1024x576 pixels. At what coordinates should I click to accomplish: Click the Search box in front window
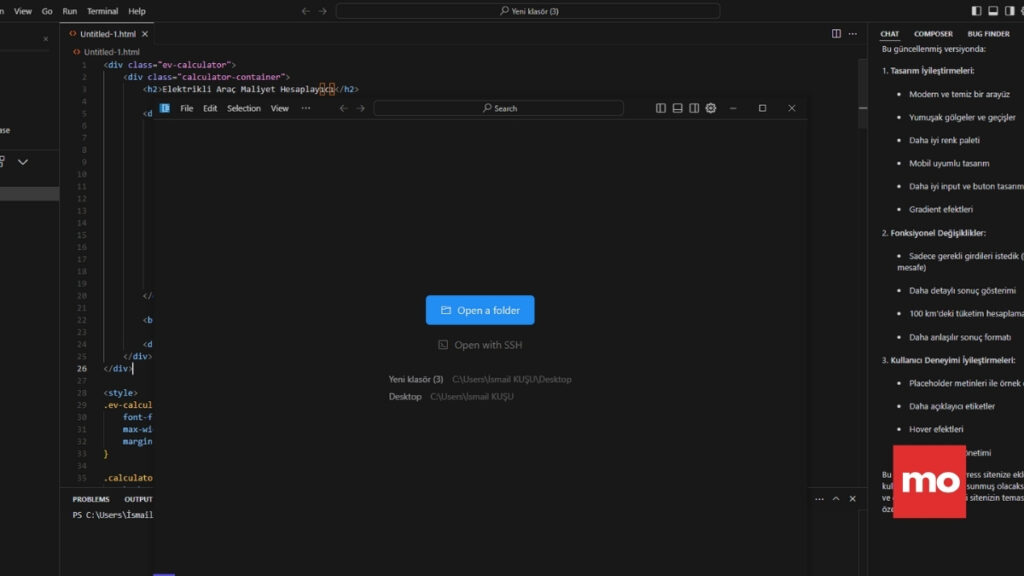[498, 108]
